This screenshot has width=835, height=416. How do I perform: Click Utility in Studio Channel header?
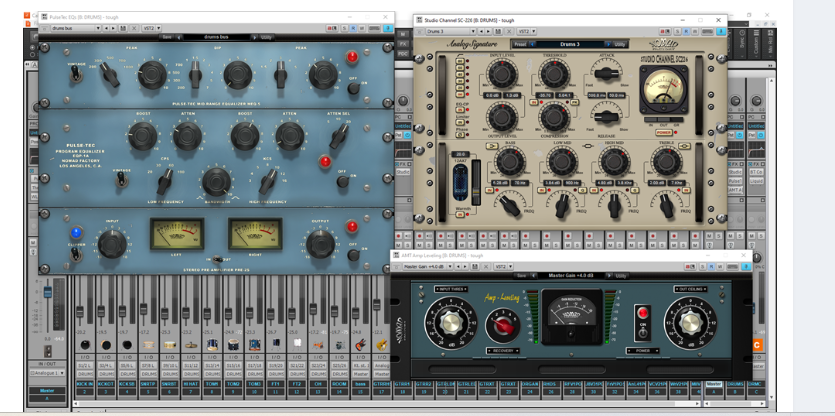(x=620, y=44)
